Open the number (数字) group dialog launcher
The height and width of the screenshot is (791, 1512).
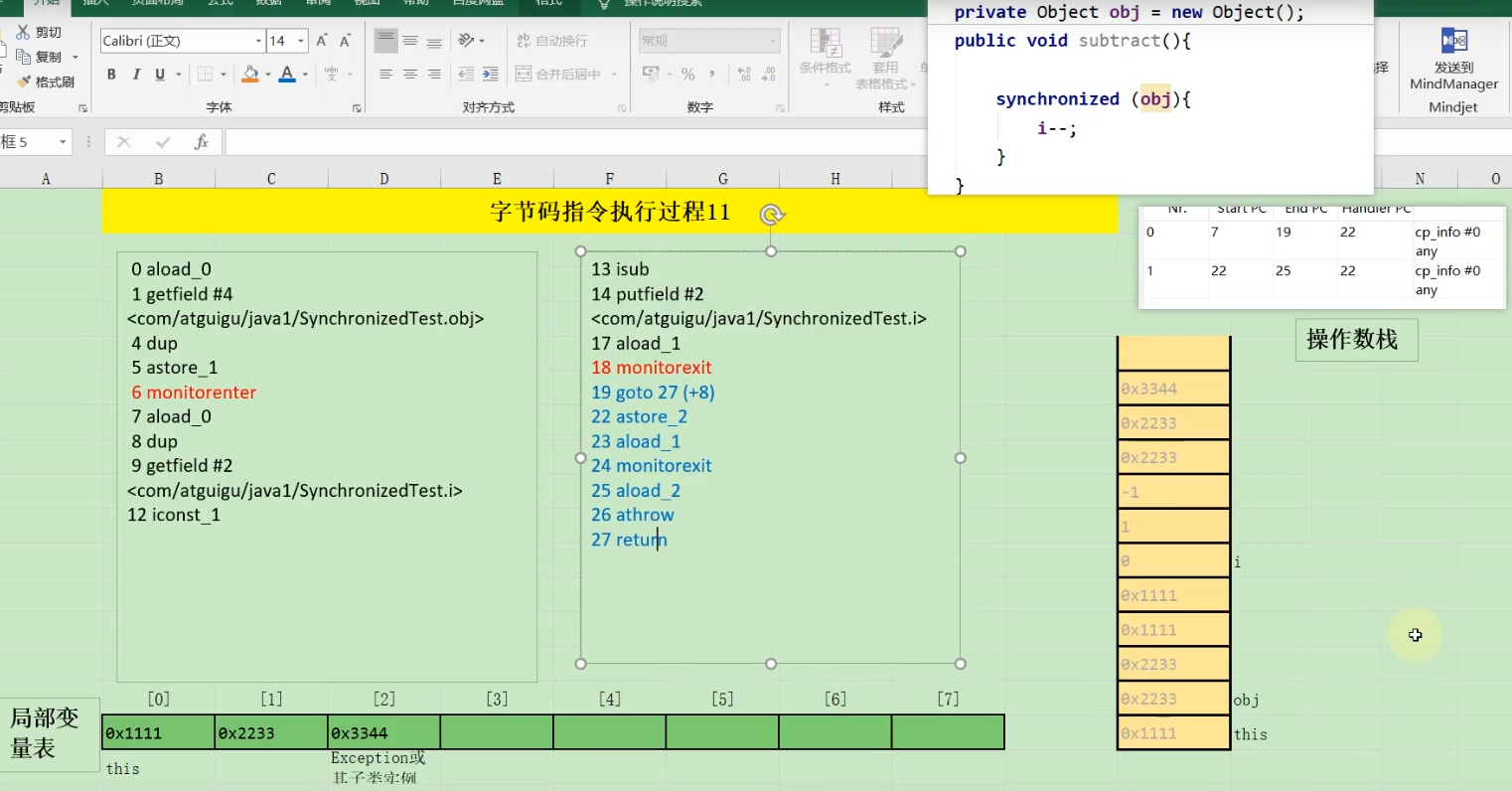click(780, 108)
